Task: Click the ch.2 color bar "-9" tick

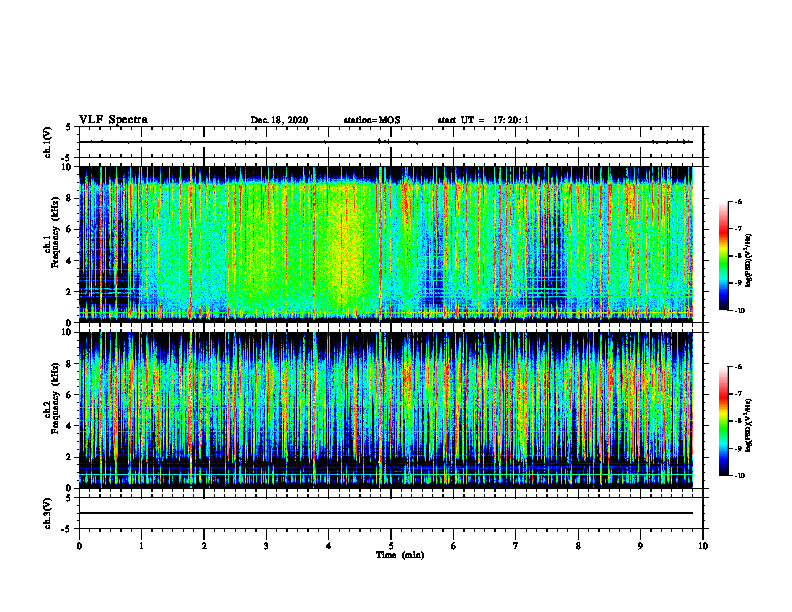Action: coord(738,448)
